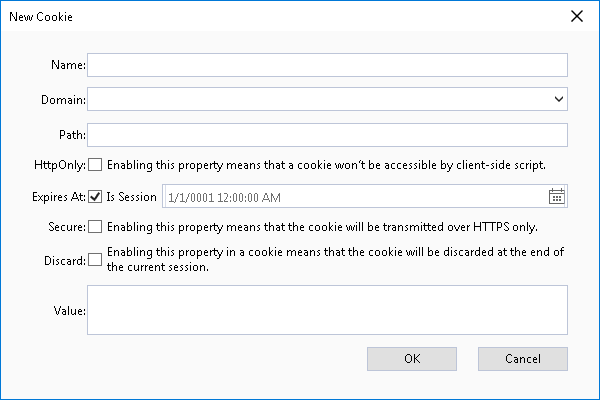Expand the Domain dropdown arrow

(x=558, y=99)
